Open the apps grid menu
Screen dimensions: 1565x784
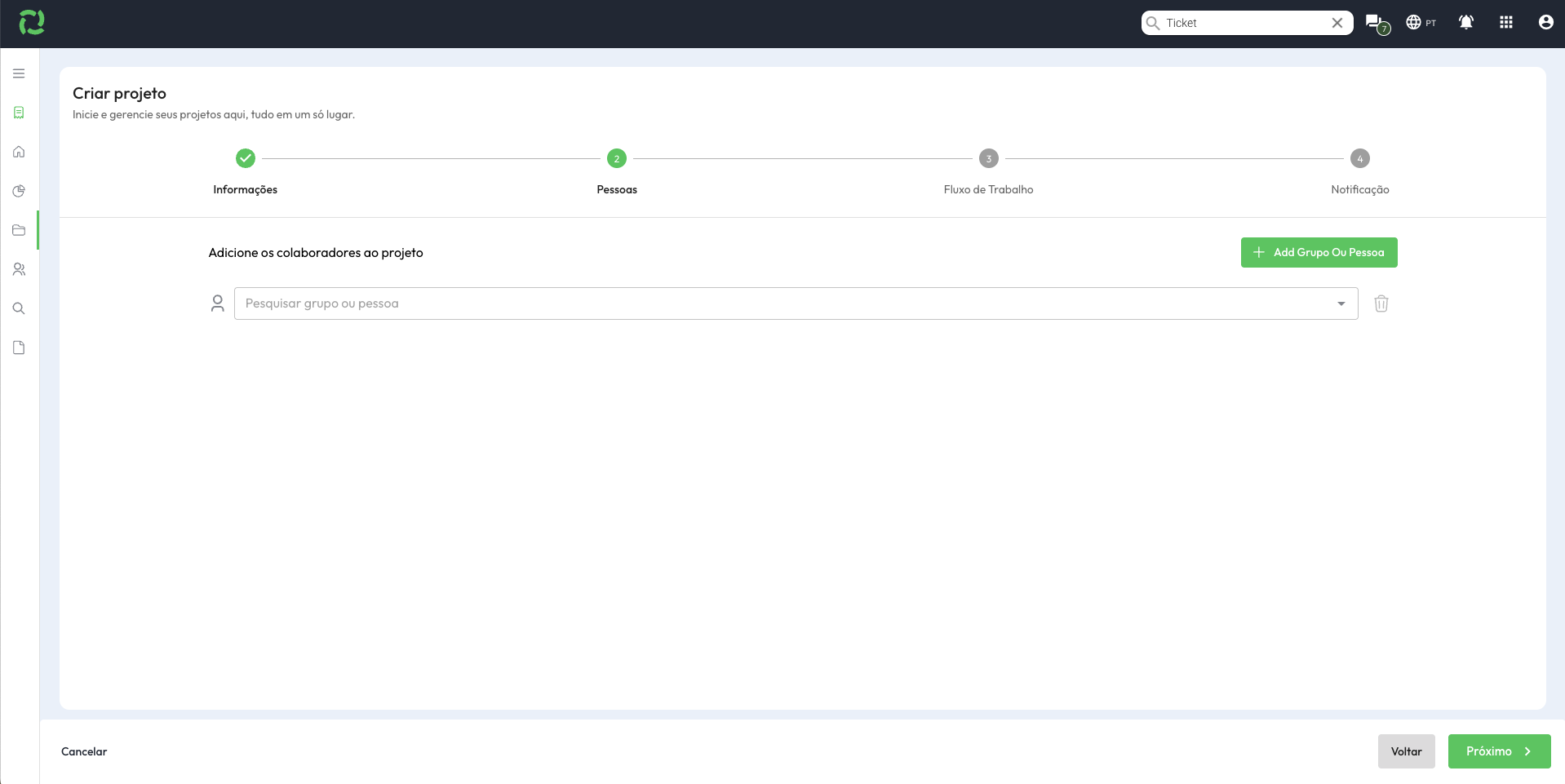1506,23
